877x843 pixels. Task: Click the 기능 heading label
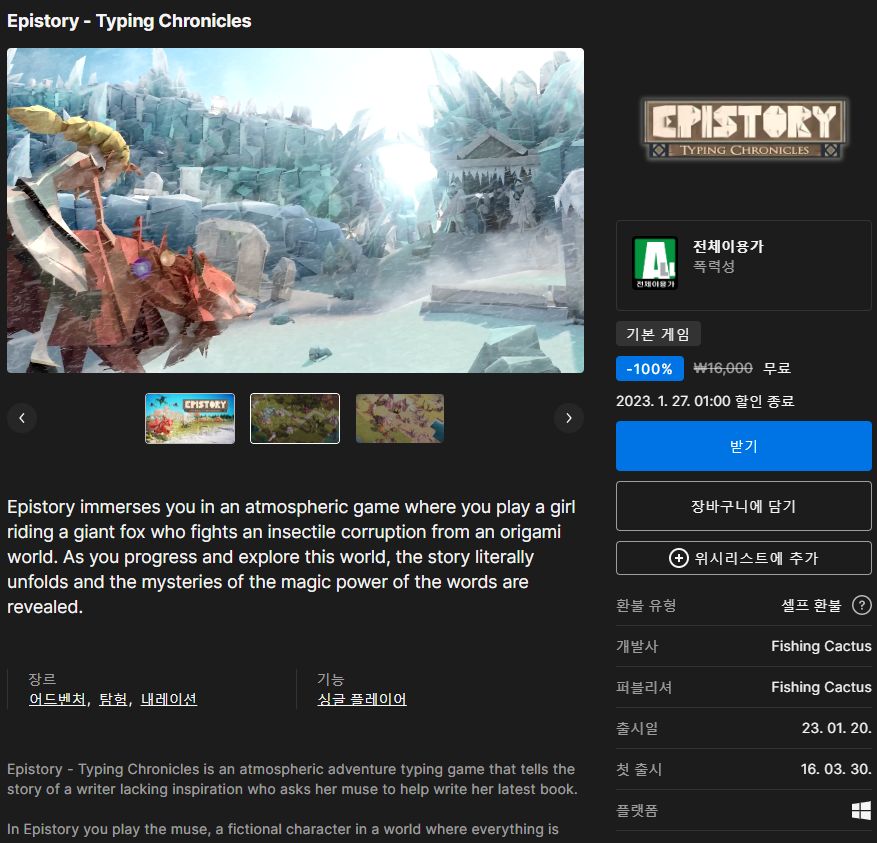(x=331, y=679)
